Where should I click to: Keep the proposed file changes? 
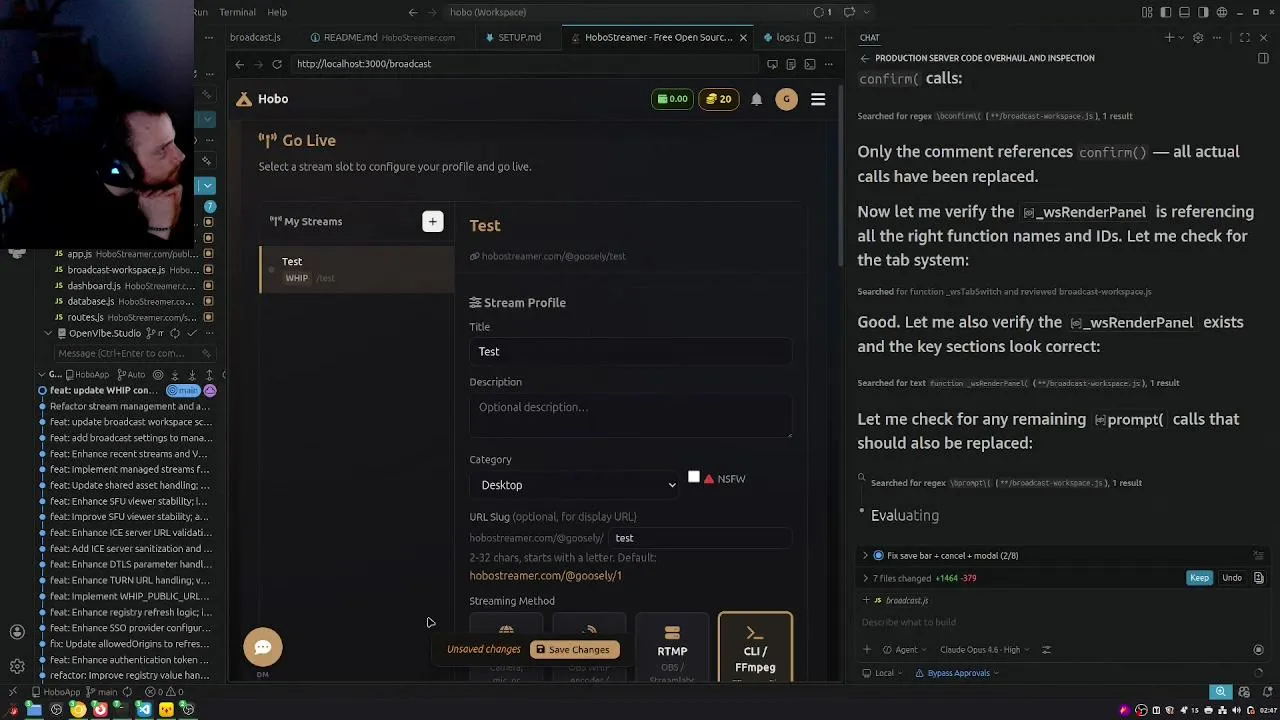[x=1199, y=578]
